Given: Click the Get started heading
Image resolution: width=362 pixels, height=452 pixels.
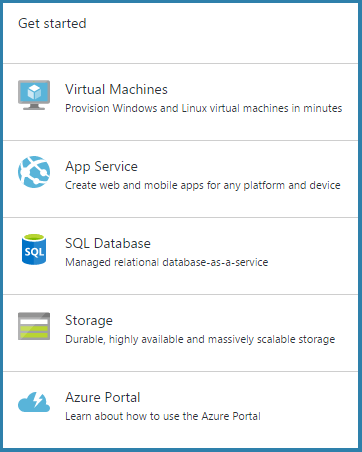Looking at the screenshot, I should [52, 23].
